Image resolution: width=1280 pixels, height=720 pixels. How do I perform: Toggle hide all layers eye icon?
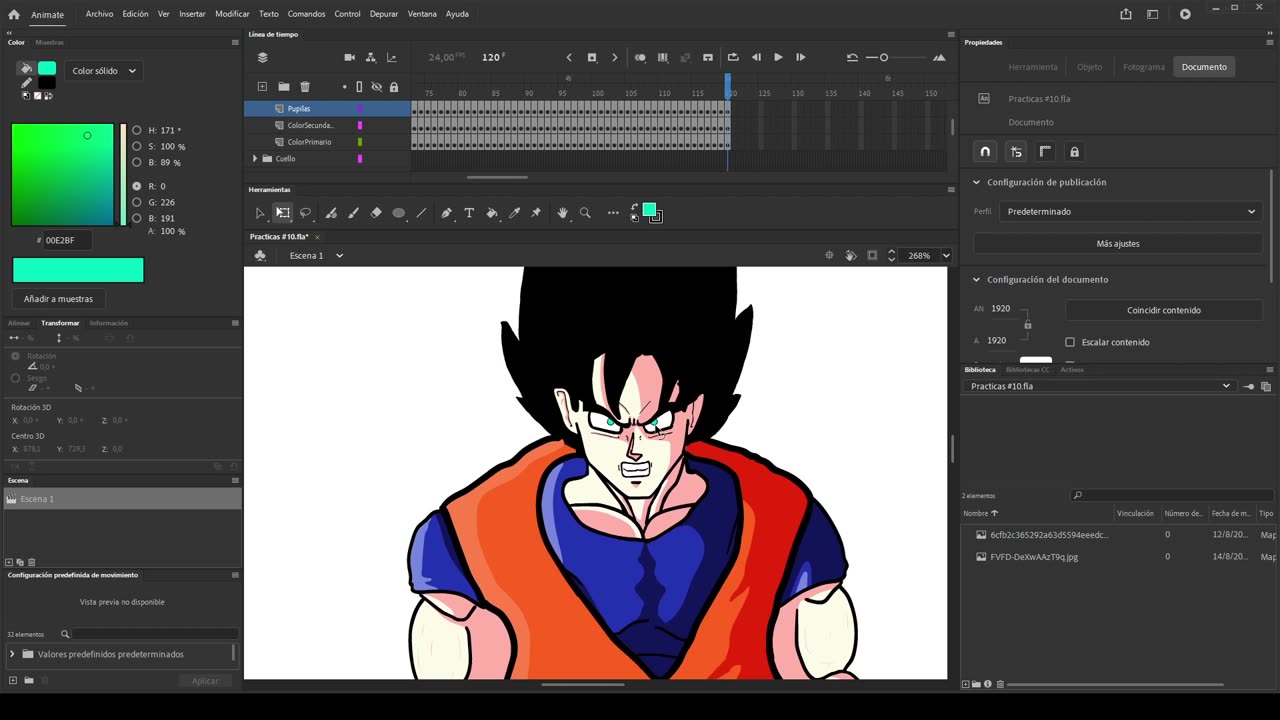[x=376, y=87]
